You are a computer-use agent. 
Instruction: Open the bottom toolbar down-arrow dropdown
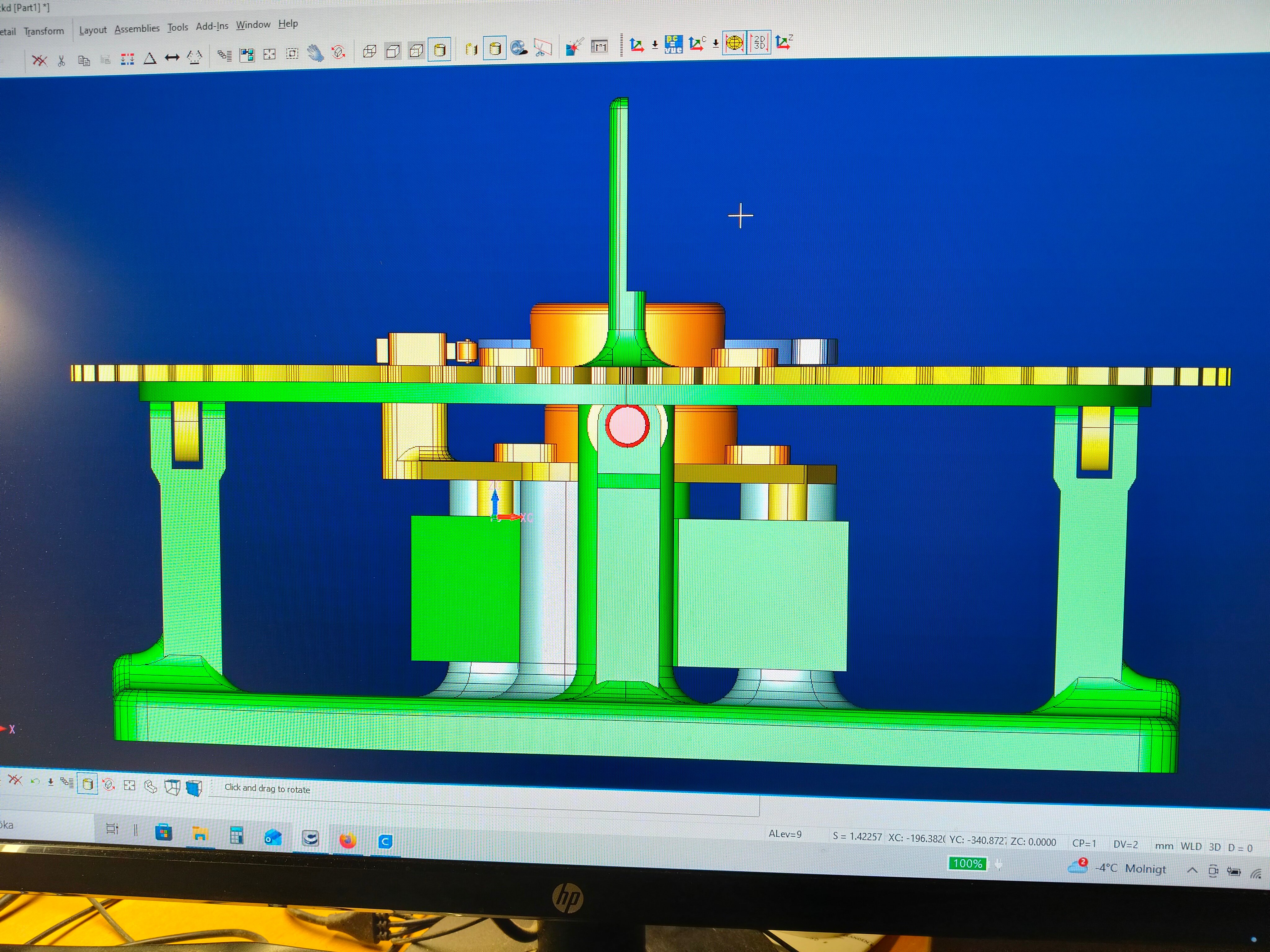coord(51,782)
